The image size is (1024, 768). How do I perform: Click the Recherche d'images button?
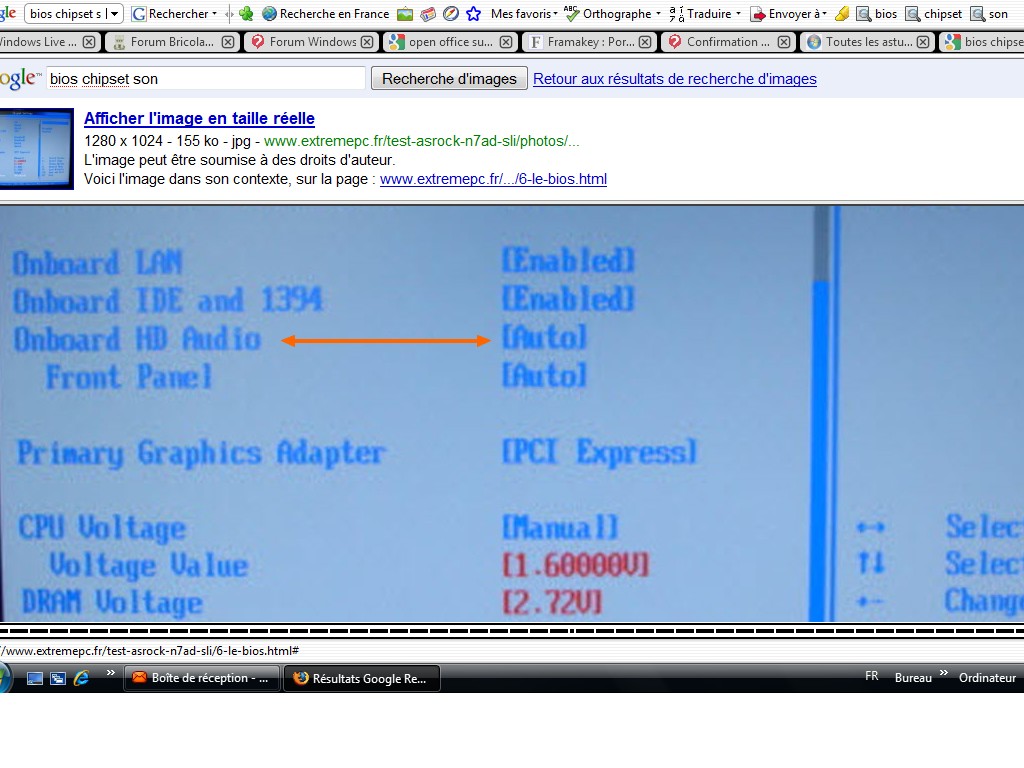click(449, 79)
